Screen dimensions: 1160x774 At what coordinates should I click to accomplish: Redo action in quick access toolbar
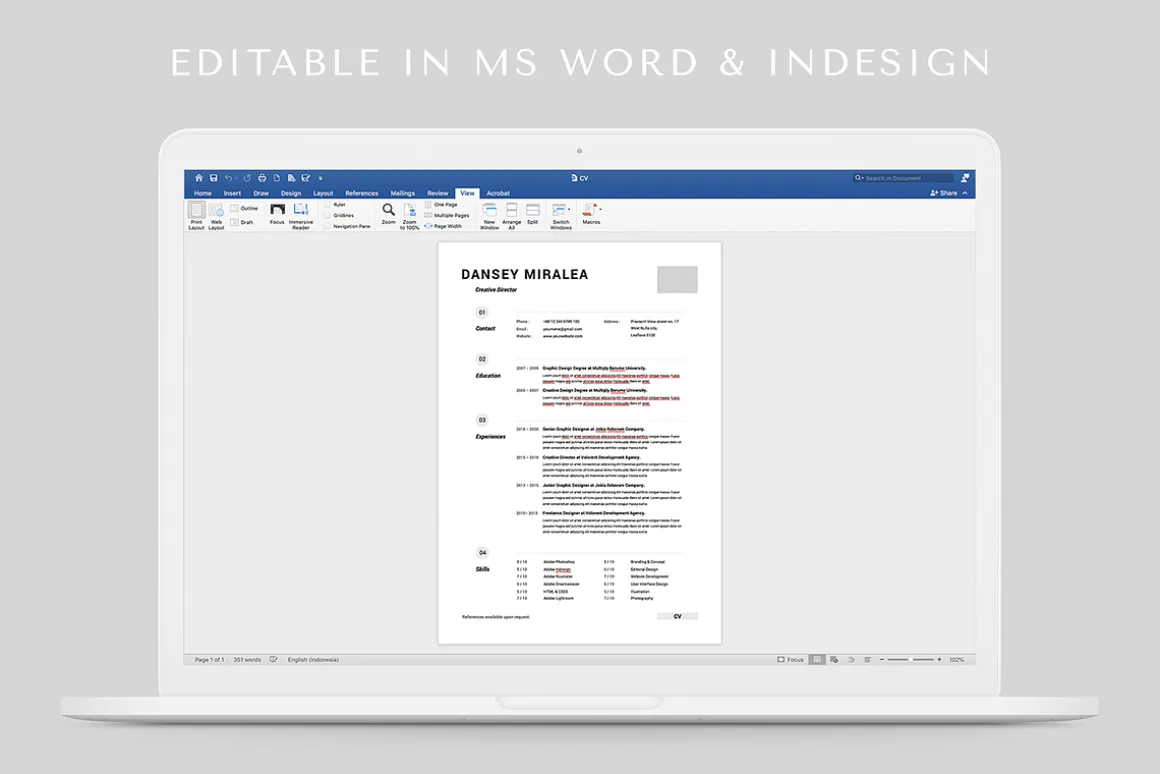(247, 178)
